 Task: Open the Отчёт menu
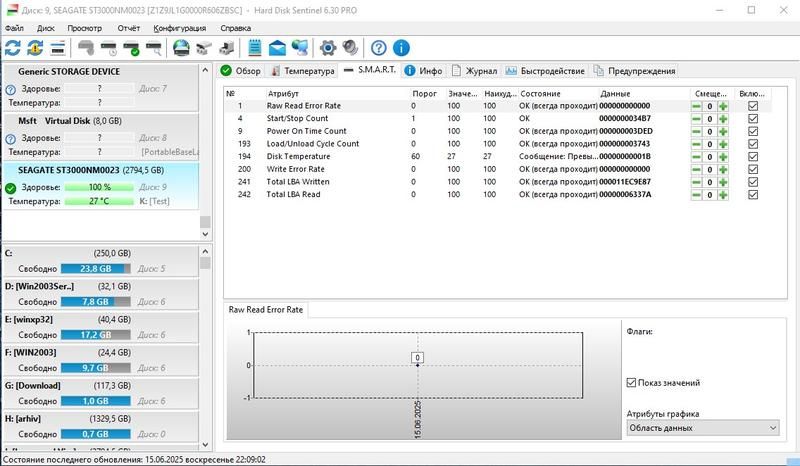[x=129, y=28]
